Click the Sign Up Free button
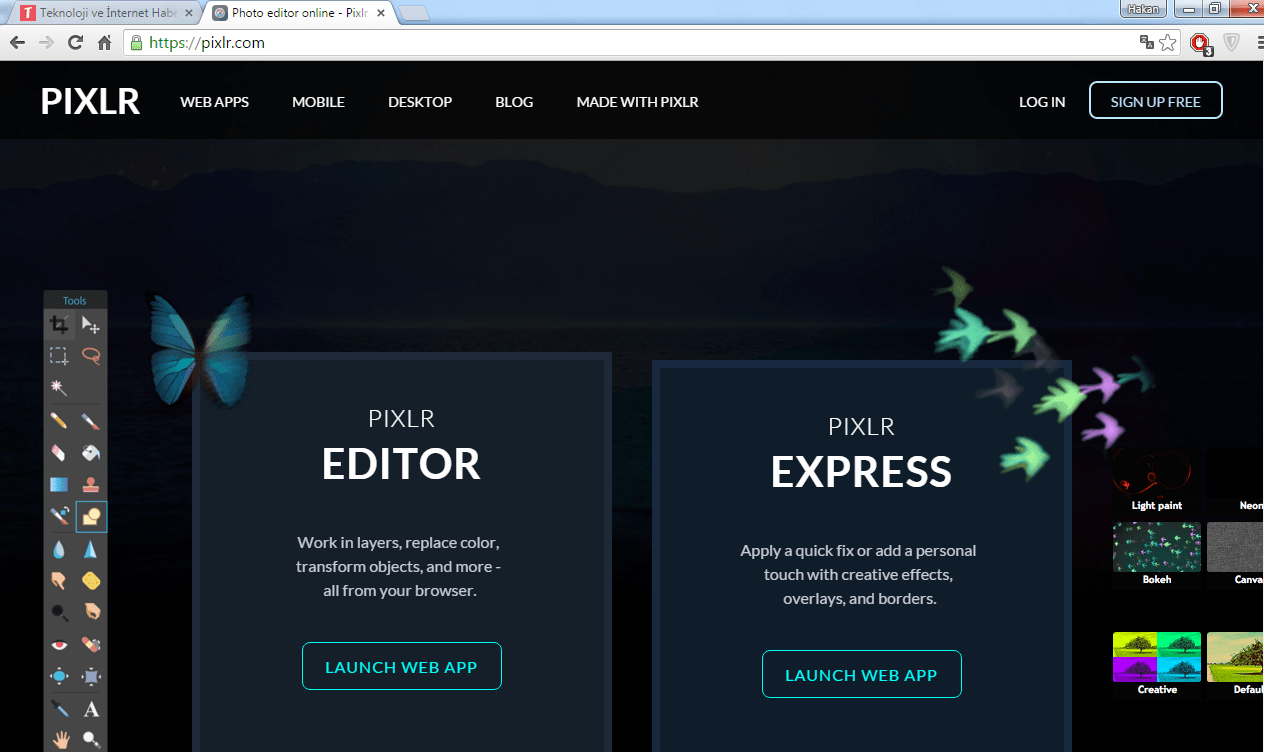The width and height of the screenshot is (1264, 752). coord(1155,101)
